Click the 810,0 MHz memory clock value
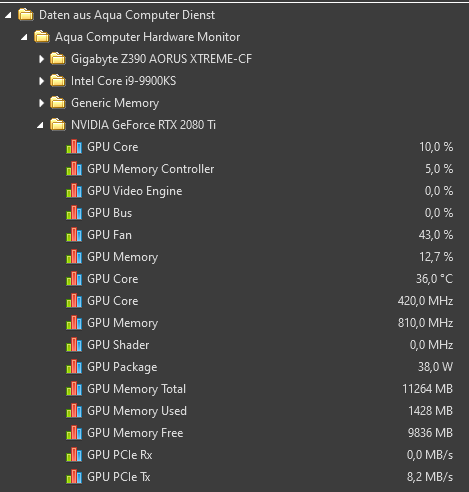The height and width of the screenshot is (492, 469). pos(425,323)
